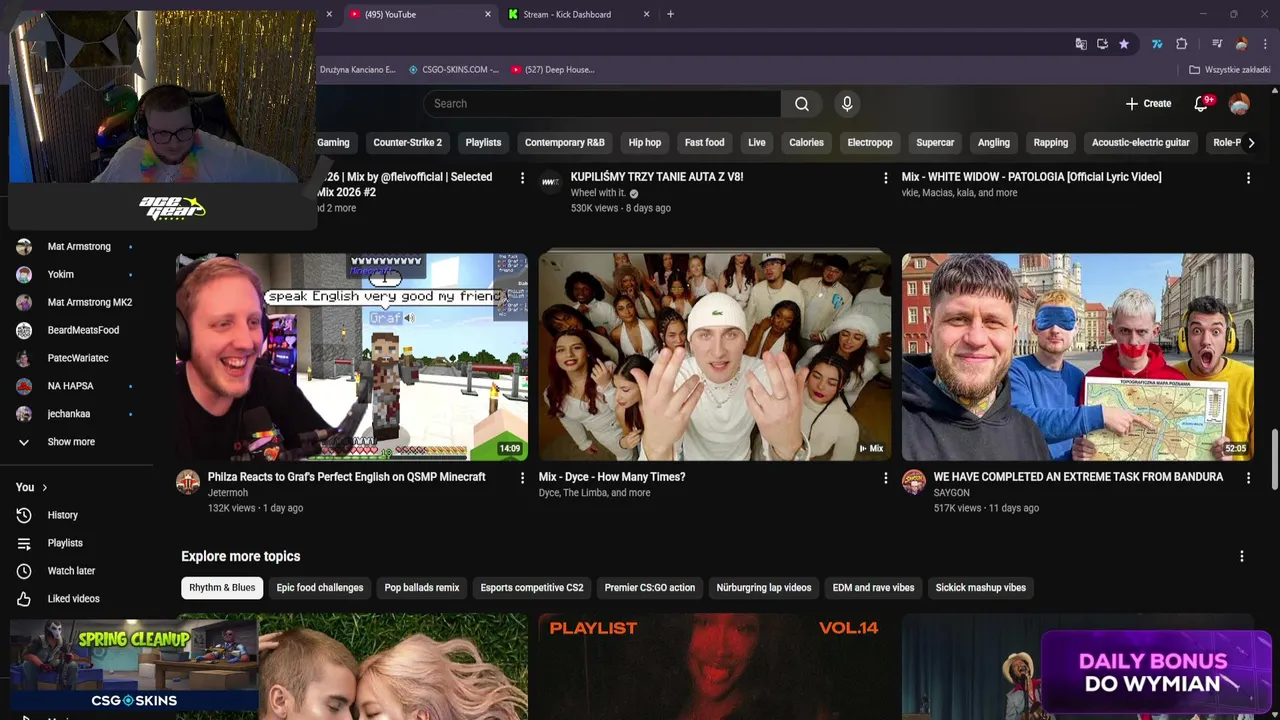Open options menu for EXTREME TASK FROM BANDURA video
This screenshot has width=1280, height=720.
(x=1248, y=478)
